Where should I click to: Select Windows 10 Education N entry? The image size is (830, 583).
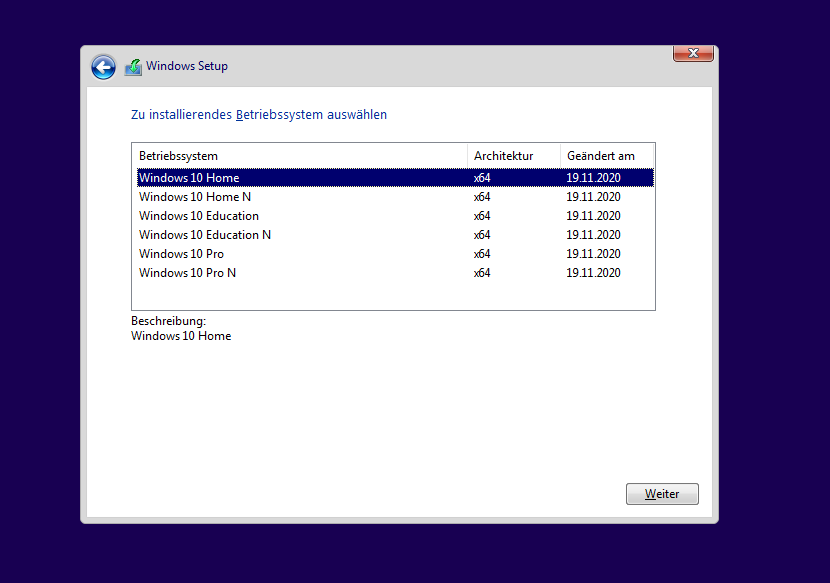[395, 235]
